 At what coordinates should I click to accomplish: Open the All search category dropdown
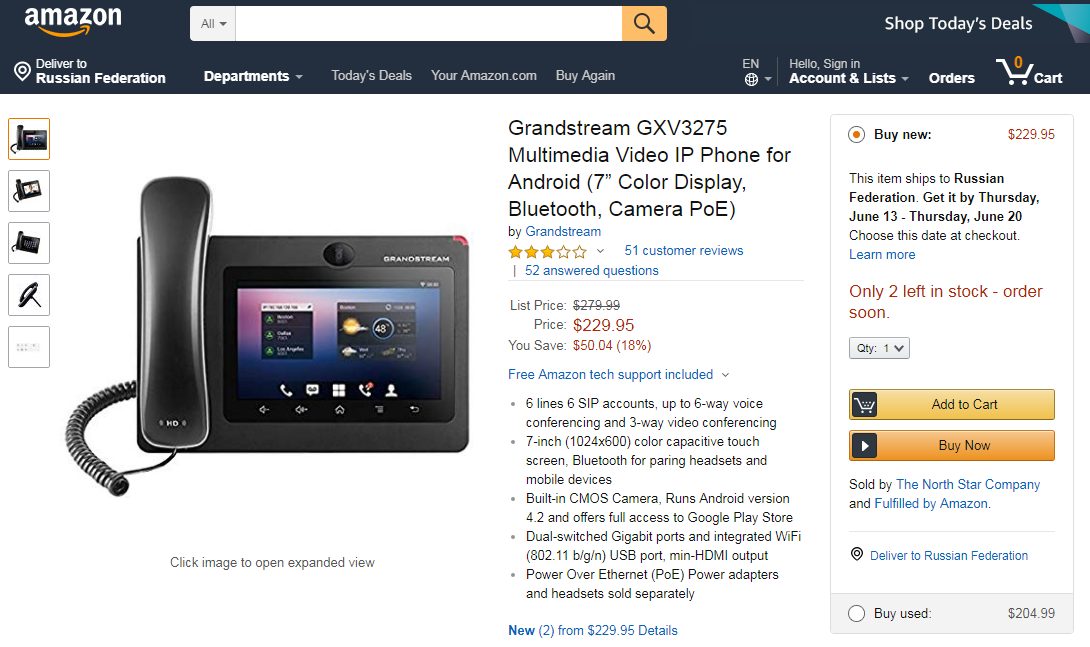pos(213,24)
